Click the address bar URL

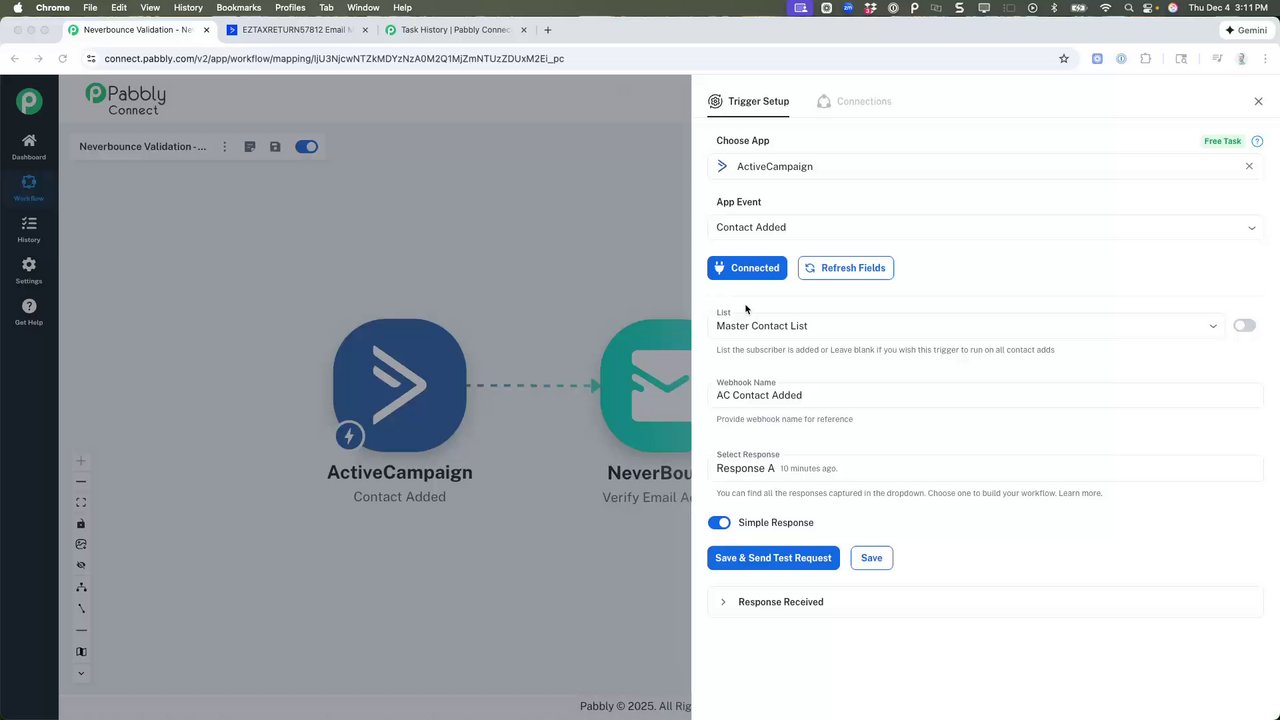(334, 59)
